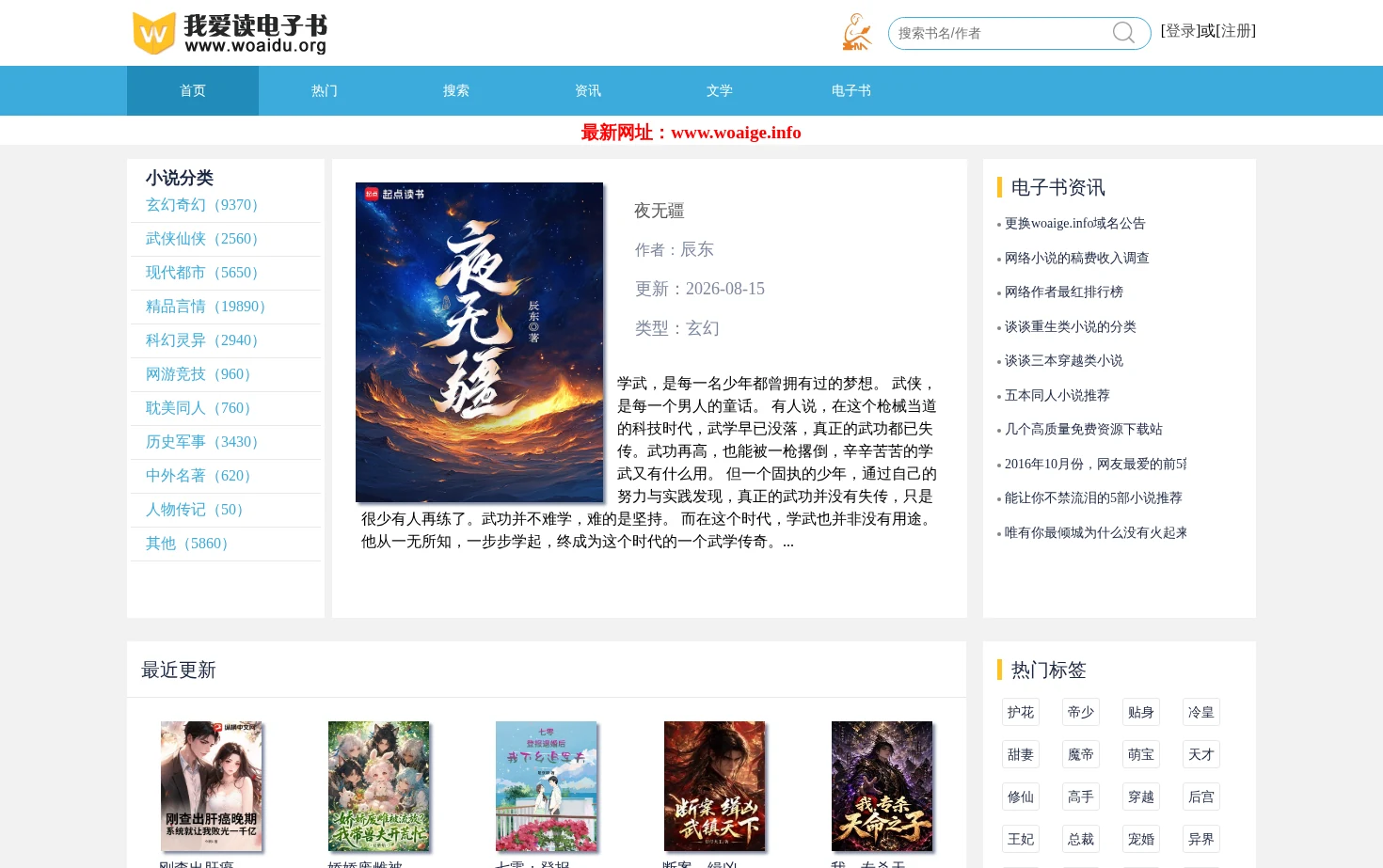
Task: Read 更换woaige.info域名公告 news item
Action: point(1074,224)
